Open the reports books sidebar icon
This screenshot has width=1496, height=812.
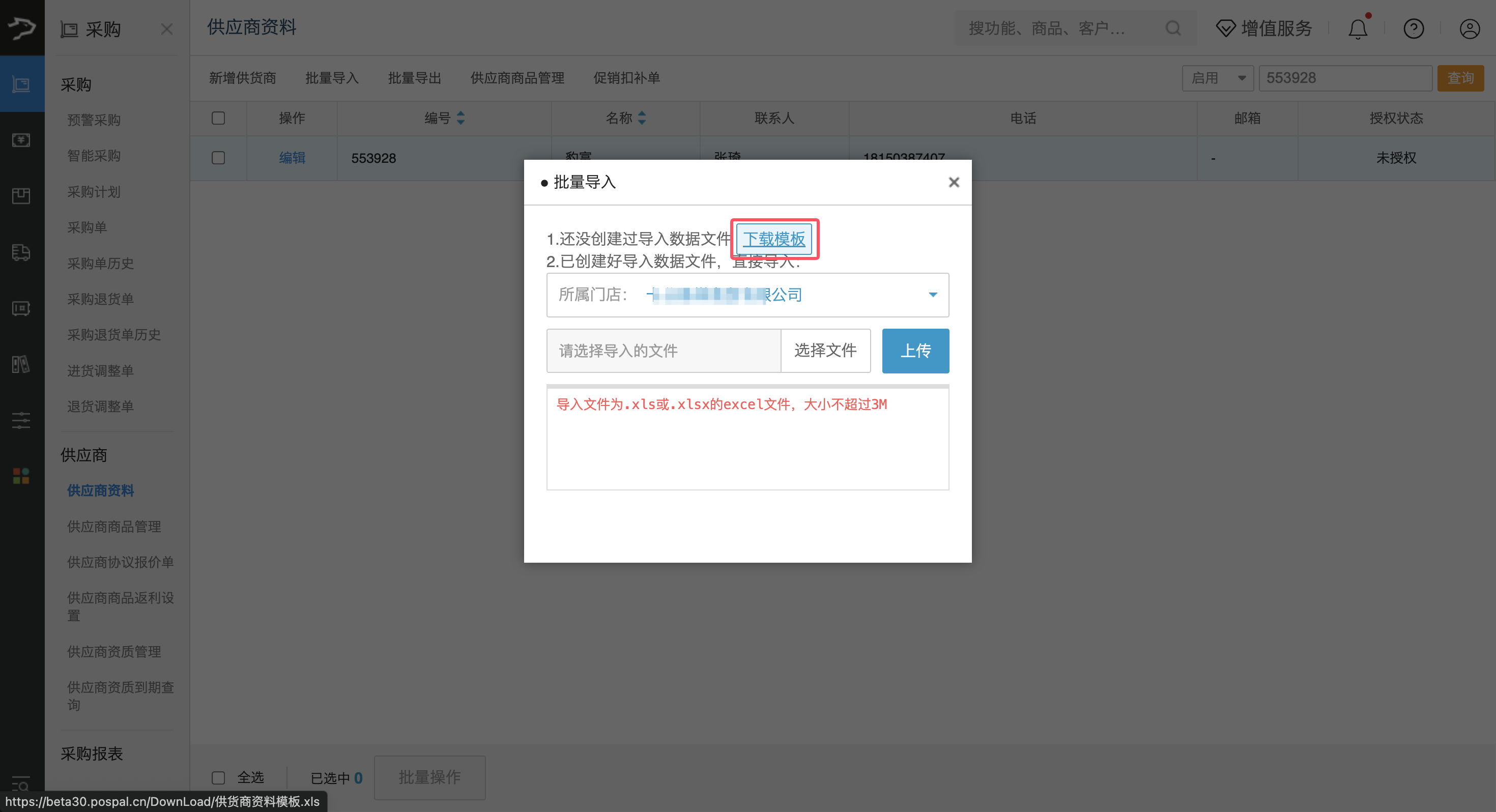tap(21, 364)
